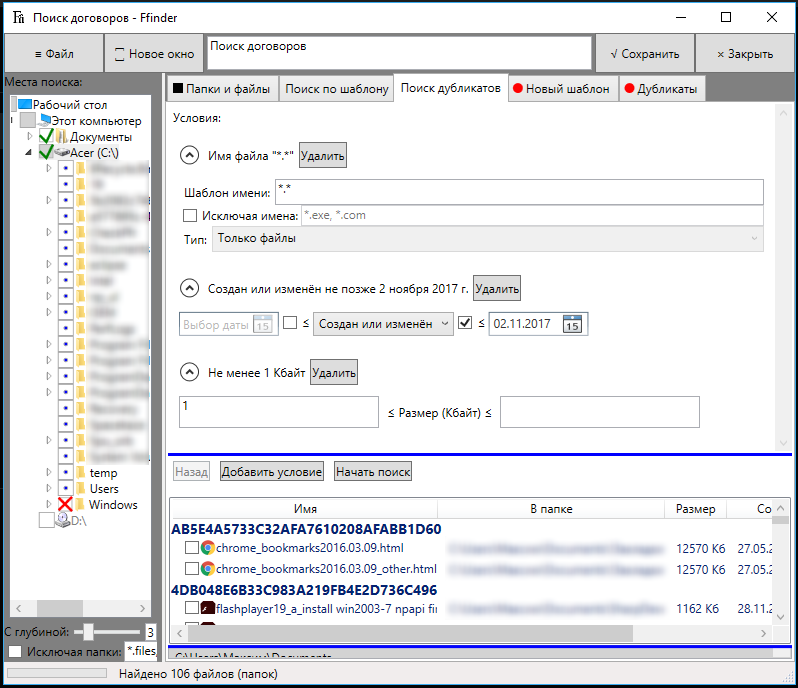This screenshot has width=798, height=688.
Task: Toggle the dotted checkbox for temp folder
Action: coord(65,473)
